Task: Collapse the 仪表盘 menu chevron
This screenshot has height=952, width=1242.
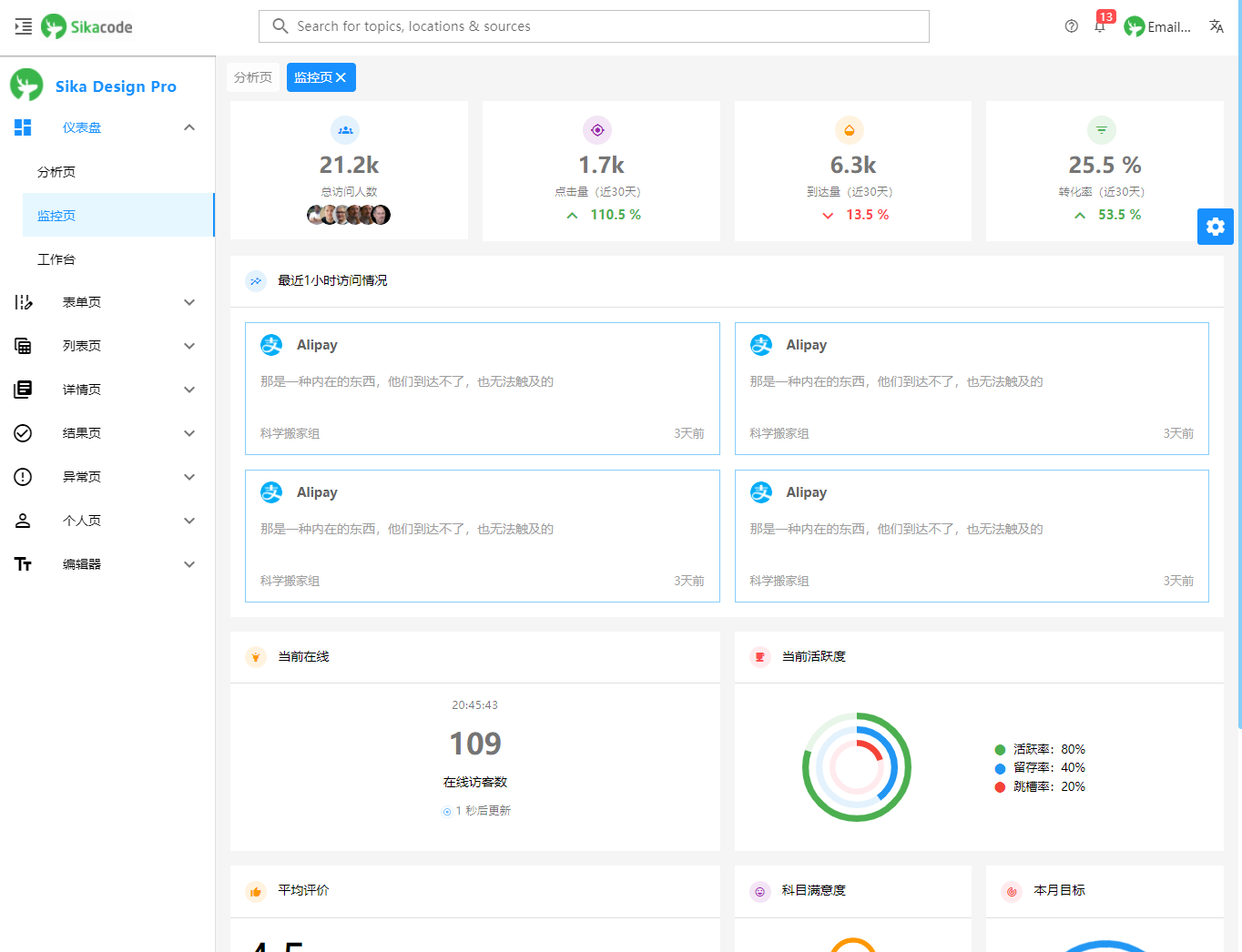Action: click(189, 127)
